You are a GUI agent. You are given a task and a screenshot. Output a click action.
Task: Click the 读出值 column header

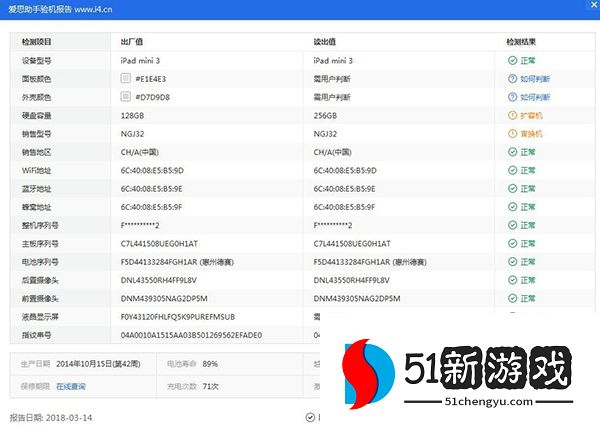[325, 42]
